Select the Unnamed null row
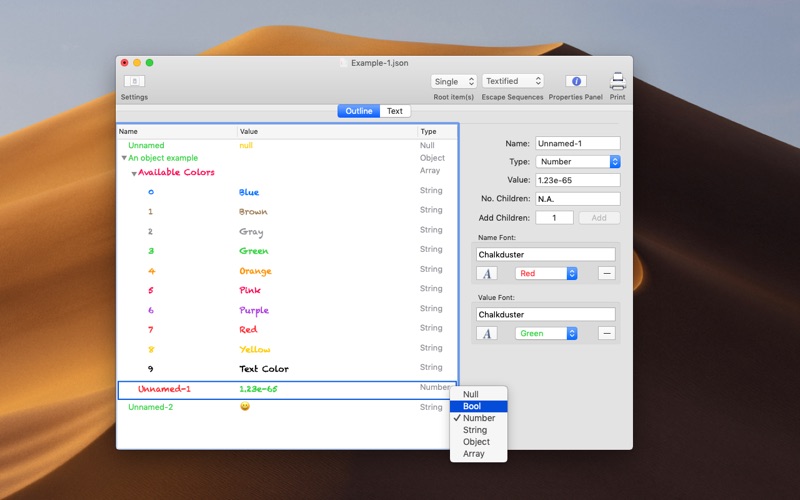Image resolution: width=800 pixels, height=500 pixels. 287,145
